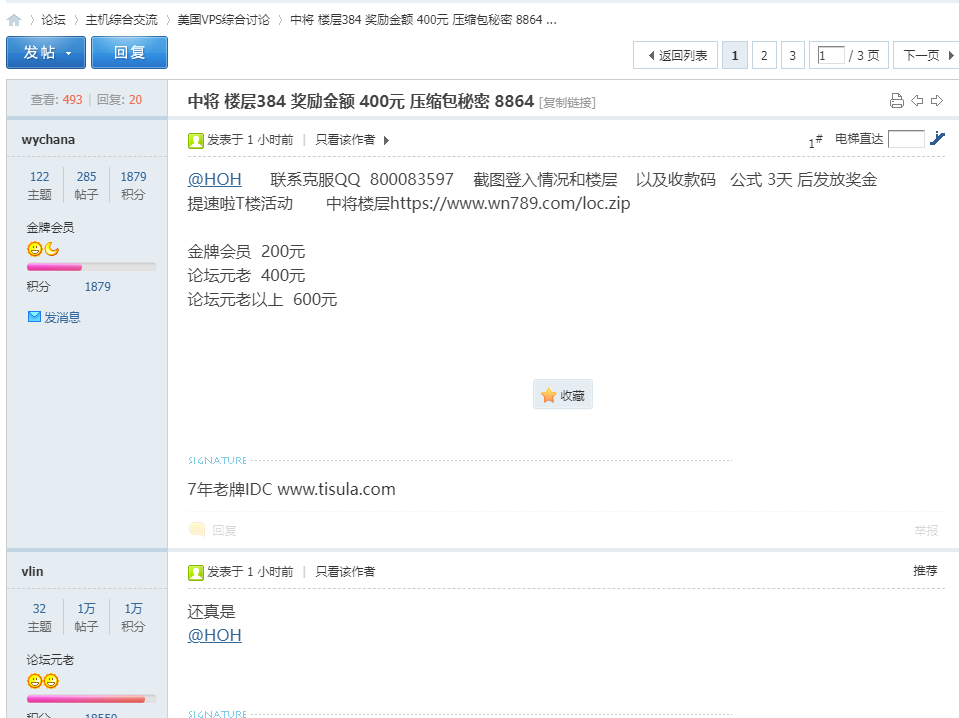The height and width of the screenshot is (718, 959).
Task: Go to next thread via right arrow icon
Action: click(x=937, y=100)
